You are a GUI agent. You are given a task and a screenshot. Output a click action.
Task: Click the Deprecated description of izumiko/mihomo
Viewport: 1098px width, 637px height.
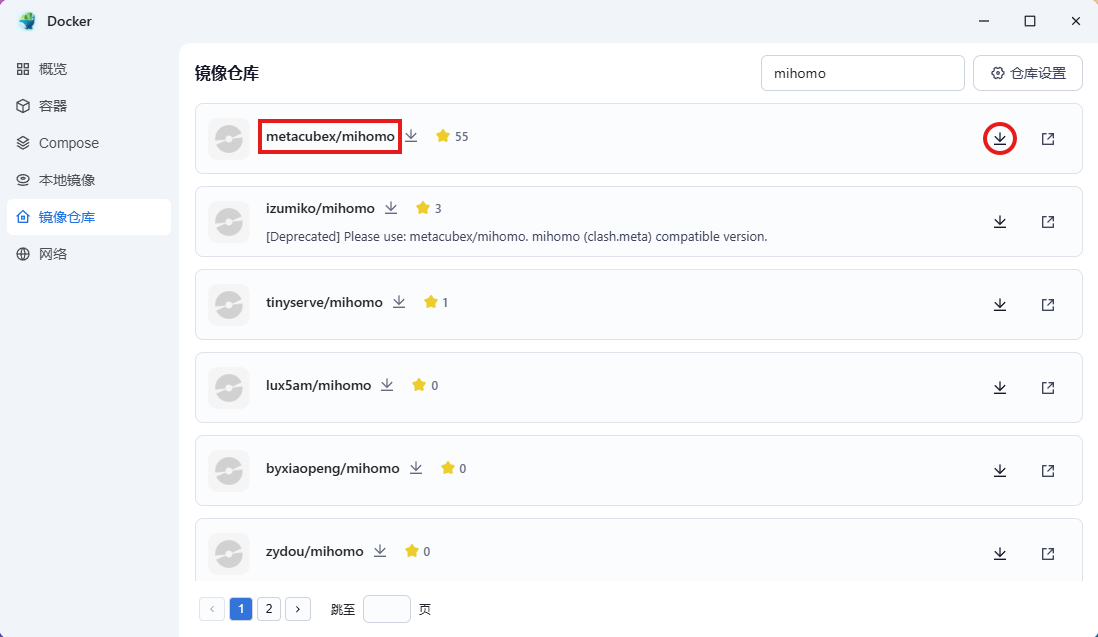pyautogui.click(x=517, y=237)
